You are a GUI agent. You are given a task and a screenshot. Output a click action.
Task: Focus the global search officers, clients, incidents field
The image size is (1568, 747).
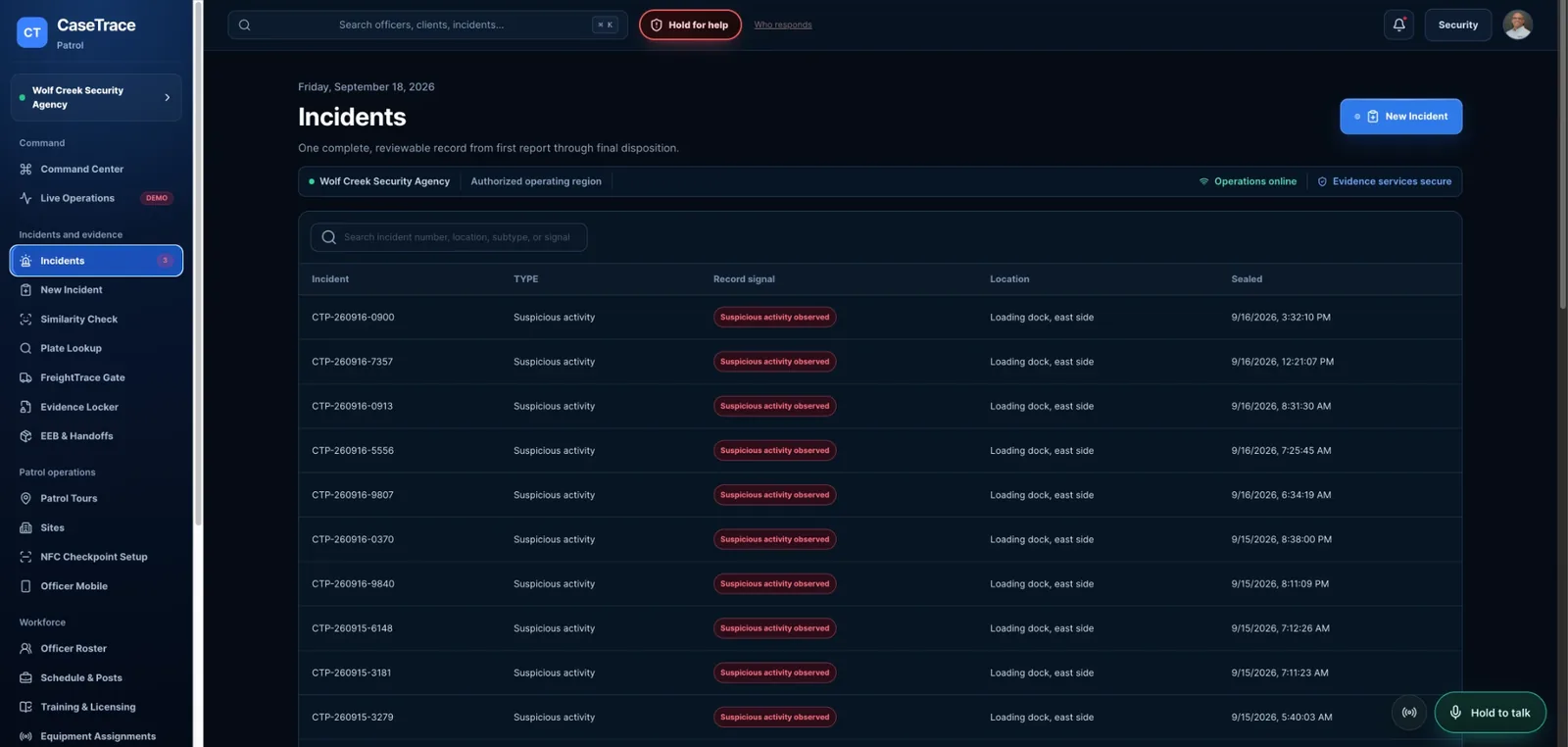pos(427,25)
